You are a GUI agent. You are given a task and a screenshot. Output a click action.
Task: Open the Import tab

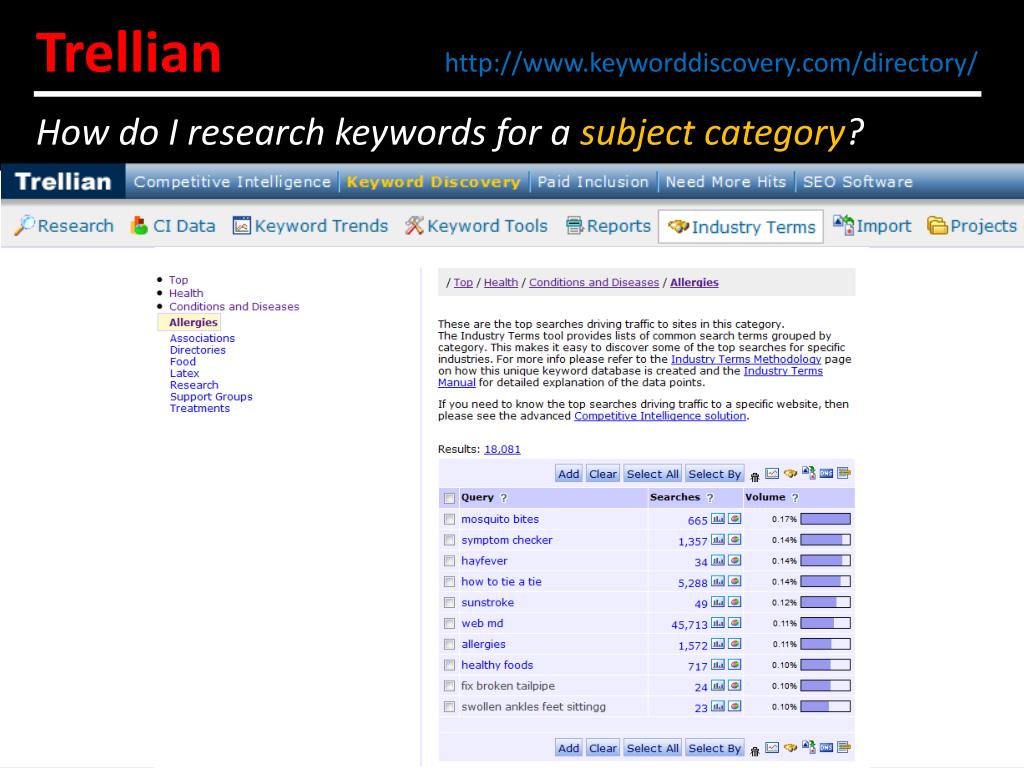(x=872, y=226)
